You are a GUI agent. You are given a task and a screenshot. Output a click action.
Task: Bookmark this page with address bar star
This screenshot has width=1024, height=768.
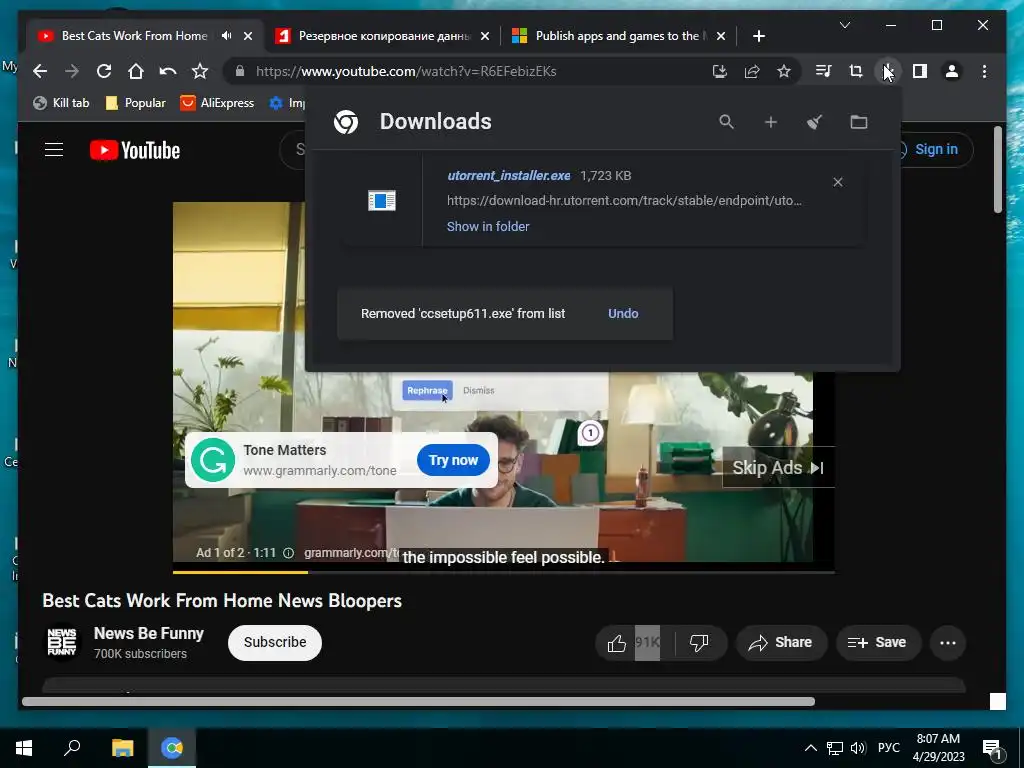(x=784, y=71)
